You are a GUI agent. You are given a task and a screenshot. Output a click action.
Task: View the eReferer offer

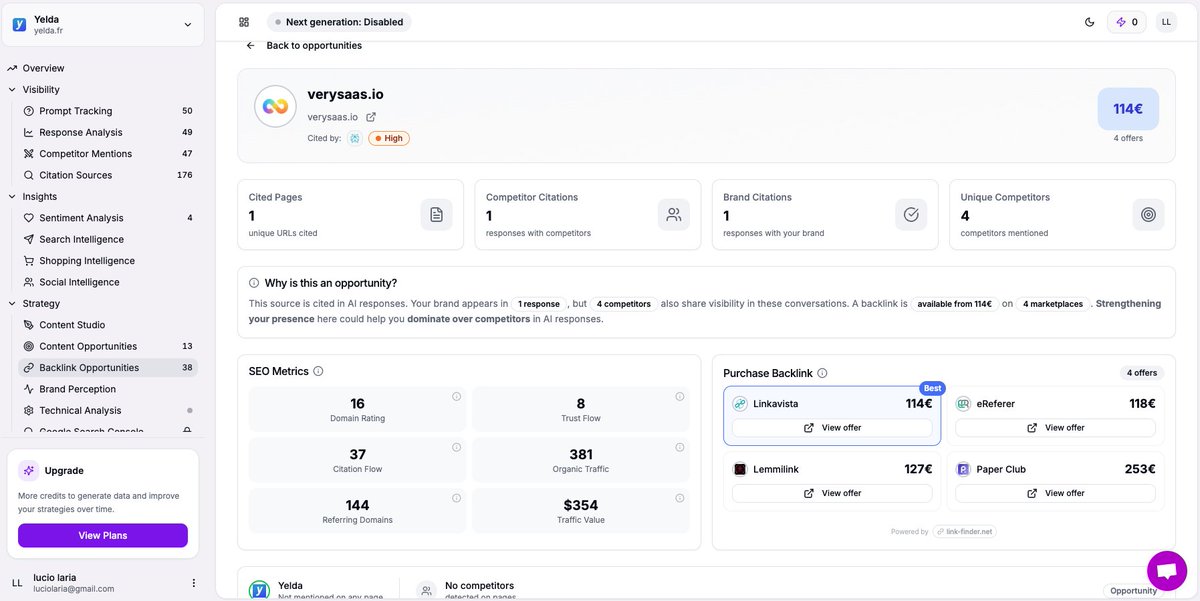(1055, 428)
